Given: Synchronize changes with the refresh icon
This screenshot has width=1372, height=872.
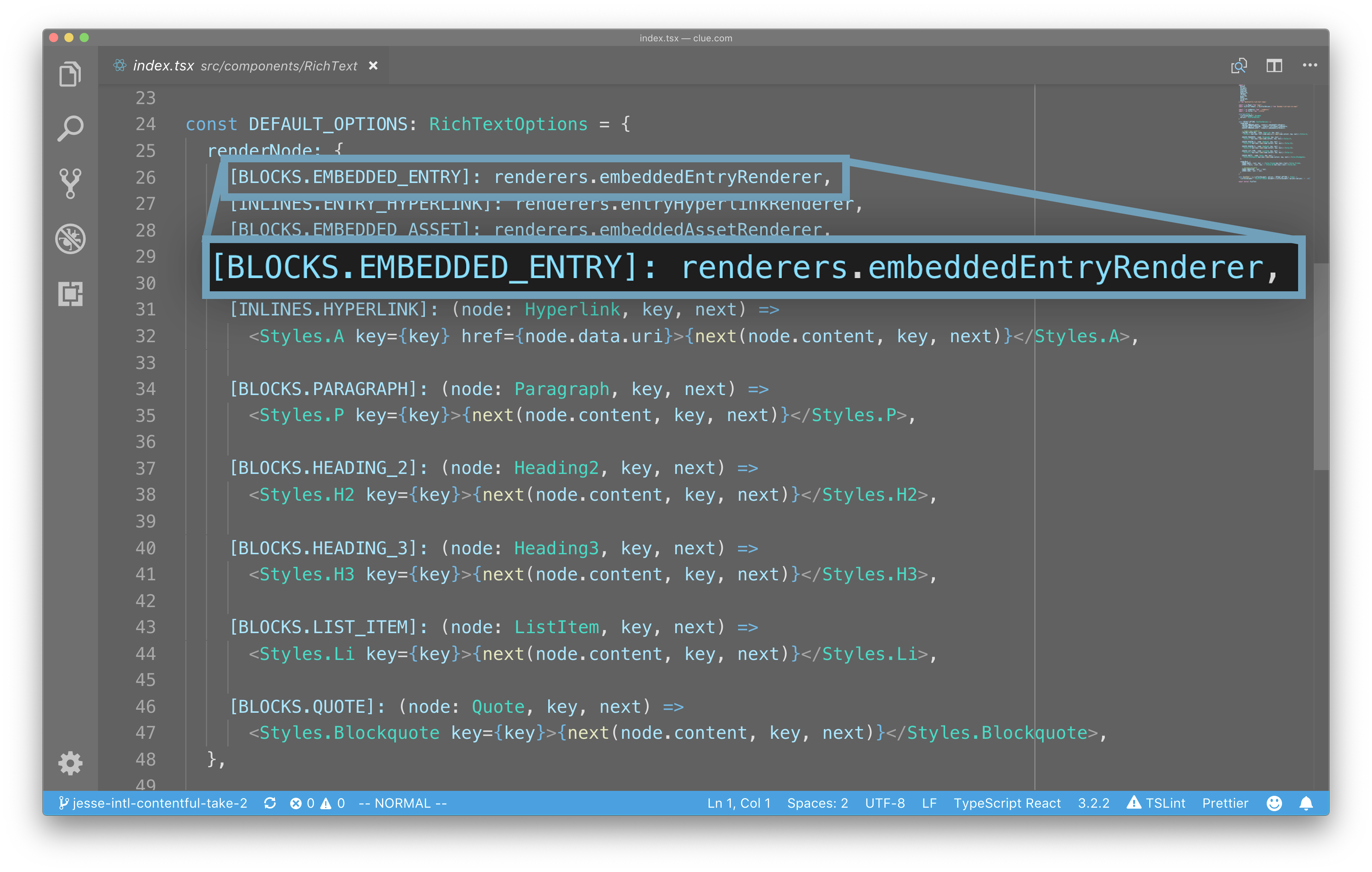Looking at the screenshot, I should coord(270,803).
